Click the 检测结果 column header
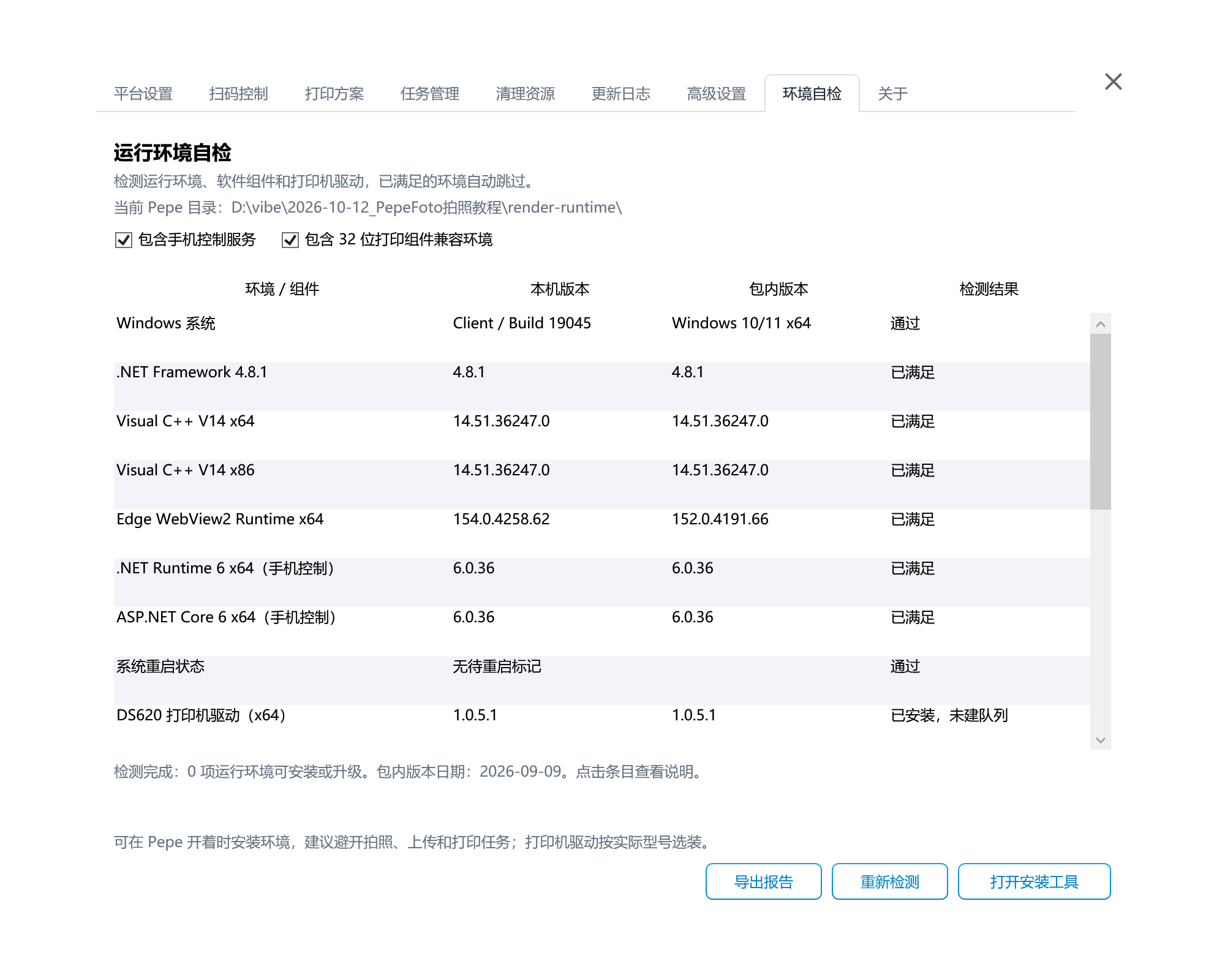Viewport: 1225px width, 980px height. 989,289
